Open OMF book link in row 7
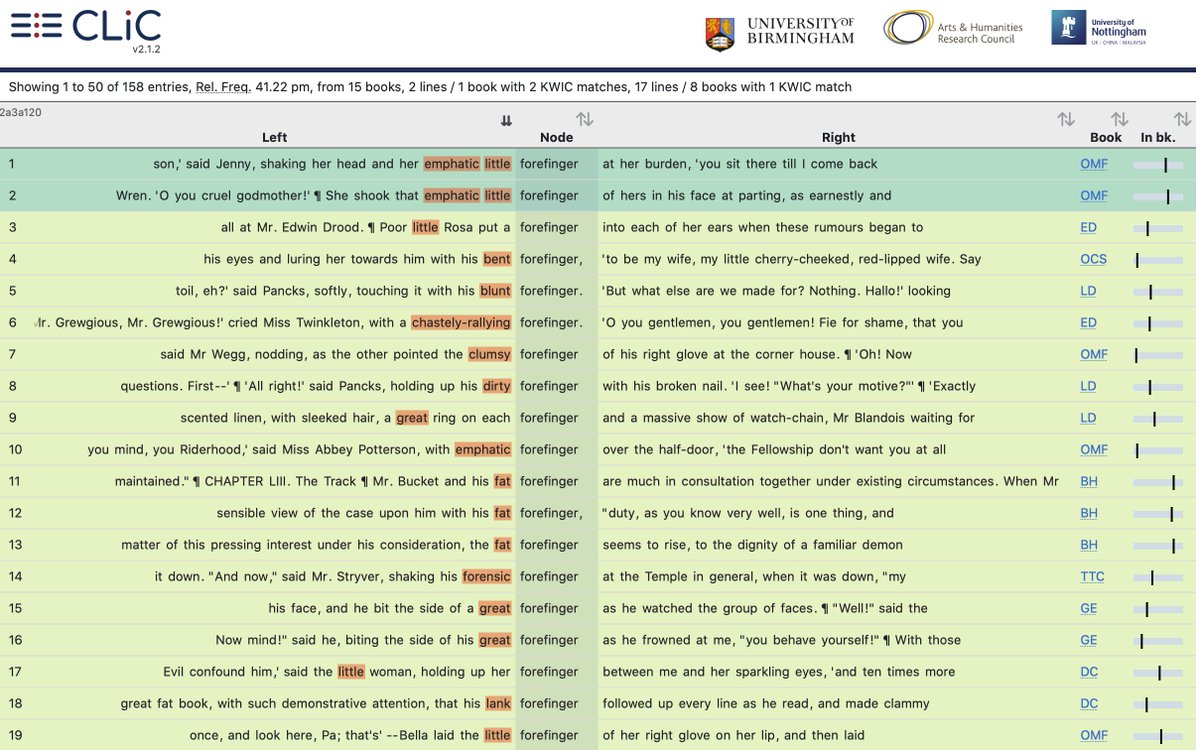Image resolution: width=1200 pixels, height=750 pixels. (1094, 355)
